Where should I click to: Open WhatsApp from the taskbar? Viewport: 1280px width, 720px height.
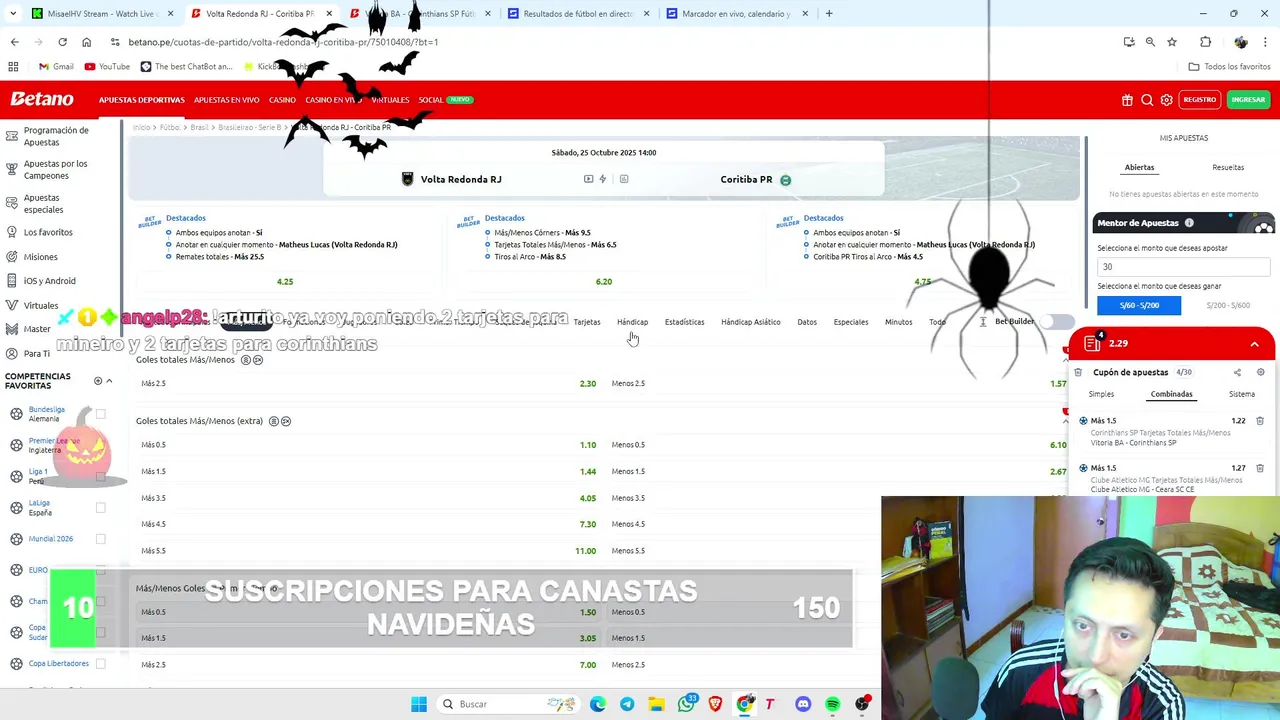(x=686, y=704)
